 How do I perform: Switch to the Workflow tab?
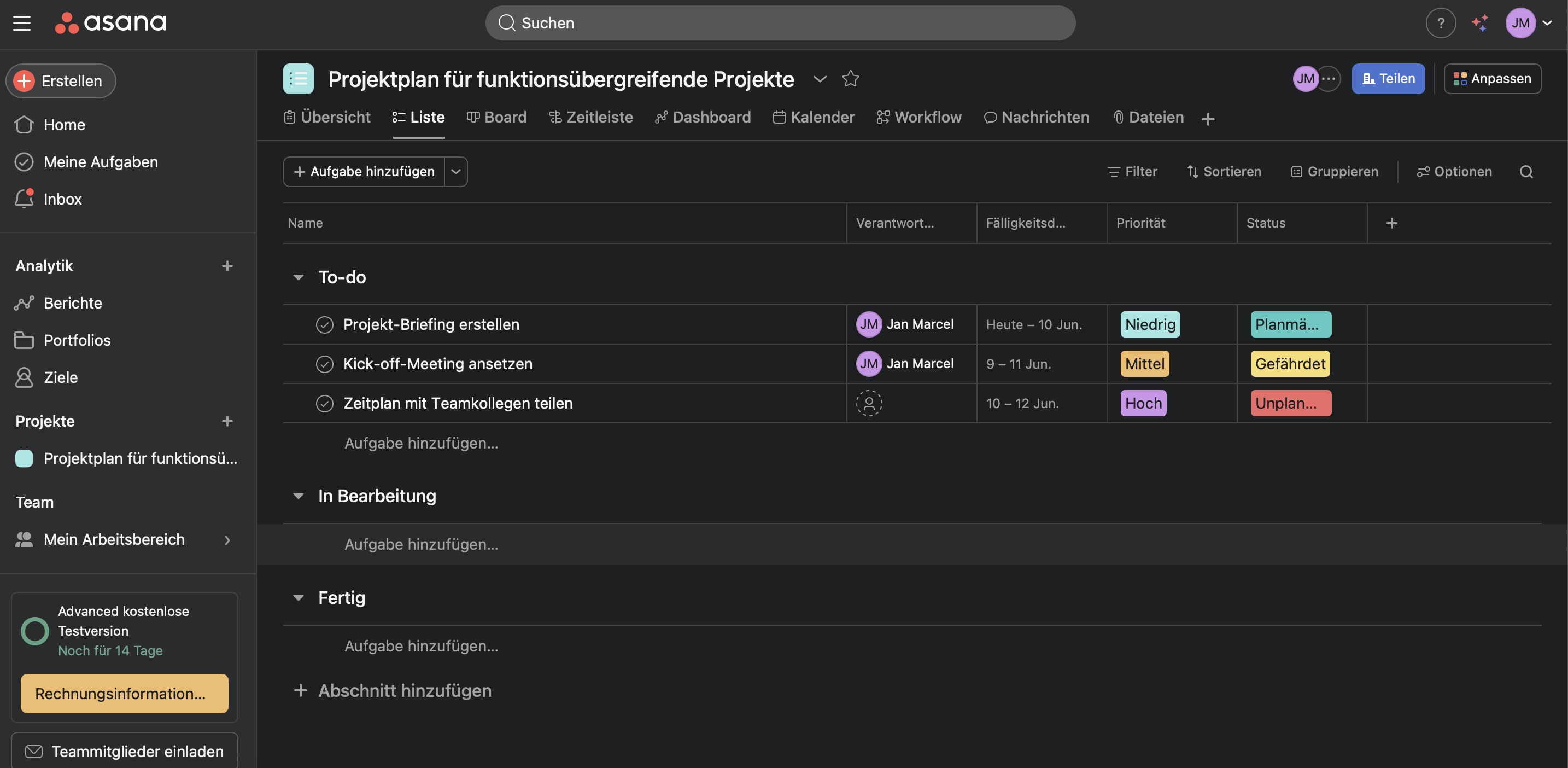(919, 118)
